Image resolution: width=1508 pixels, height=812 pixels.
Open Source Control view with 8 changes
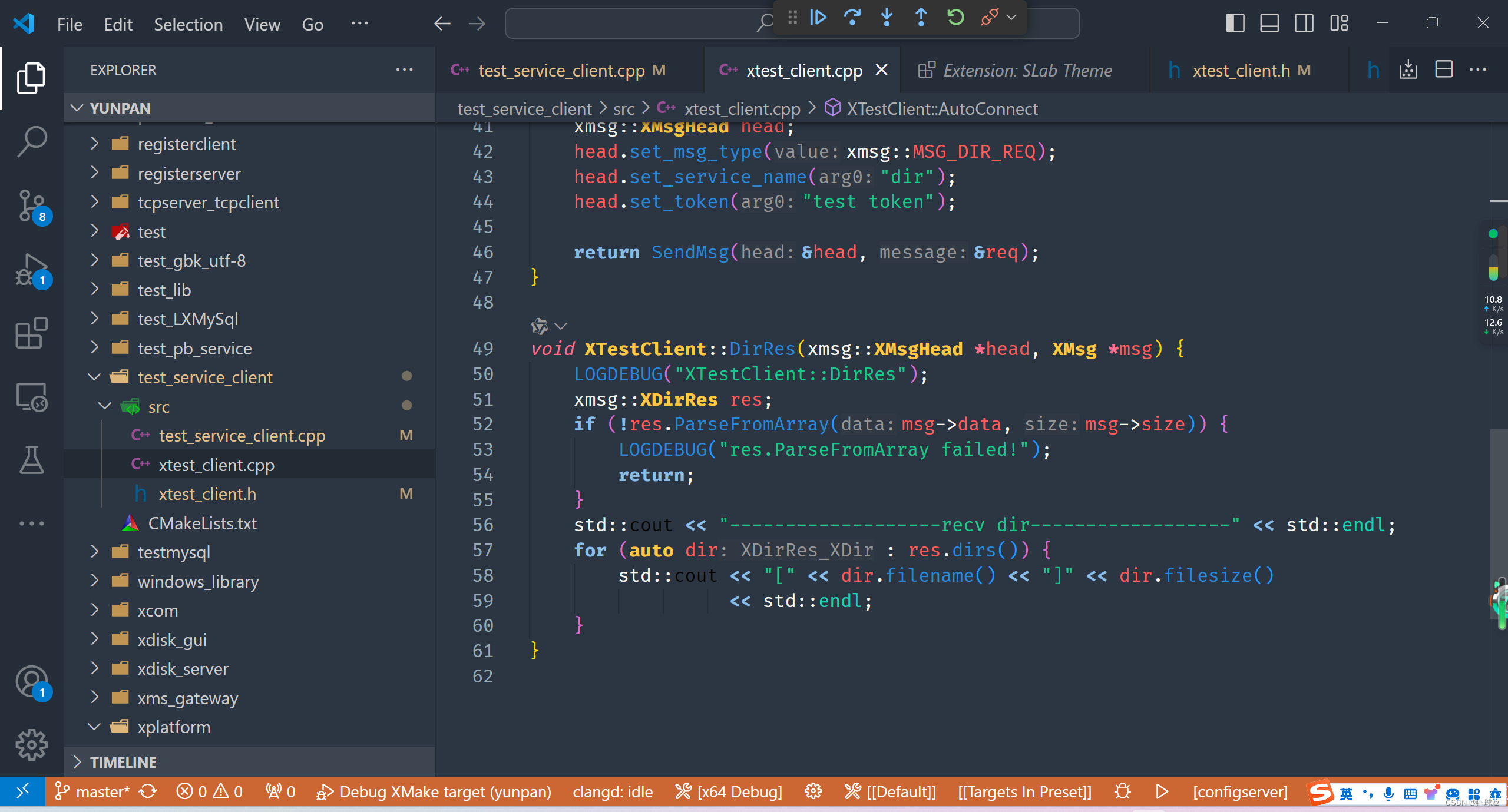click(x=31, y=206)
